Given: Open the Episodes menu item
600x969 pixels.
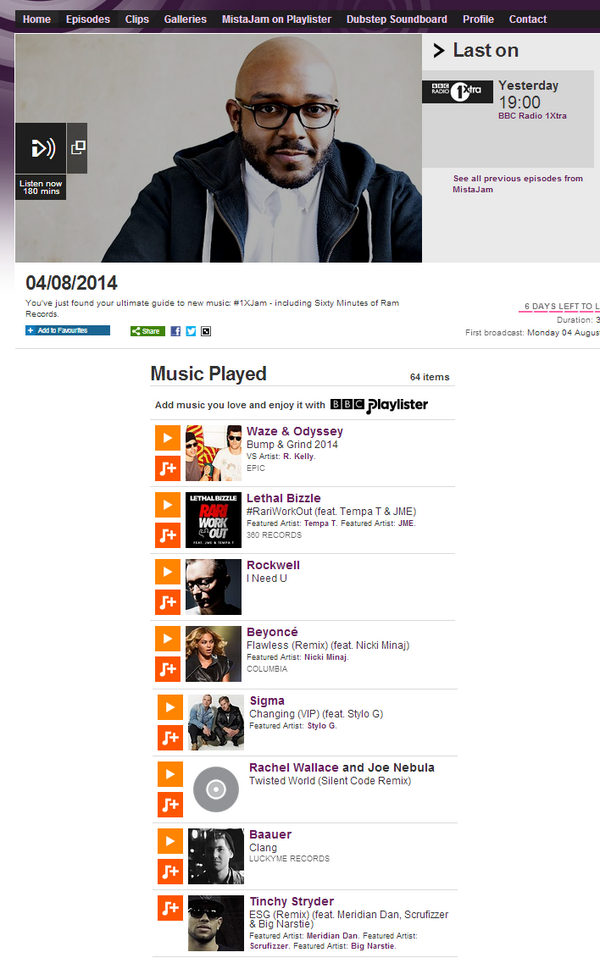Looking at the screenshot, I should click(x=88, y=19).
